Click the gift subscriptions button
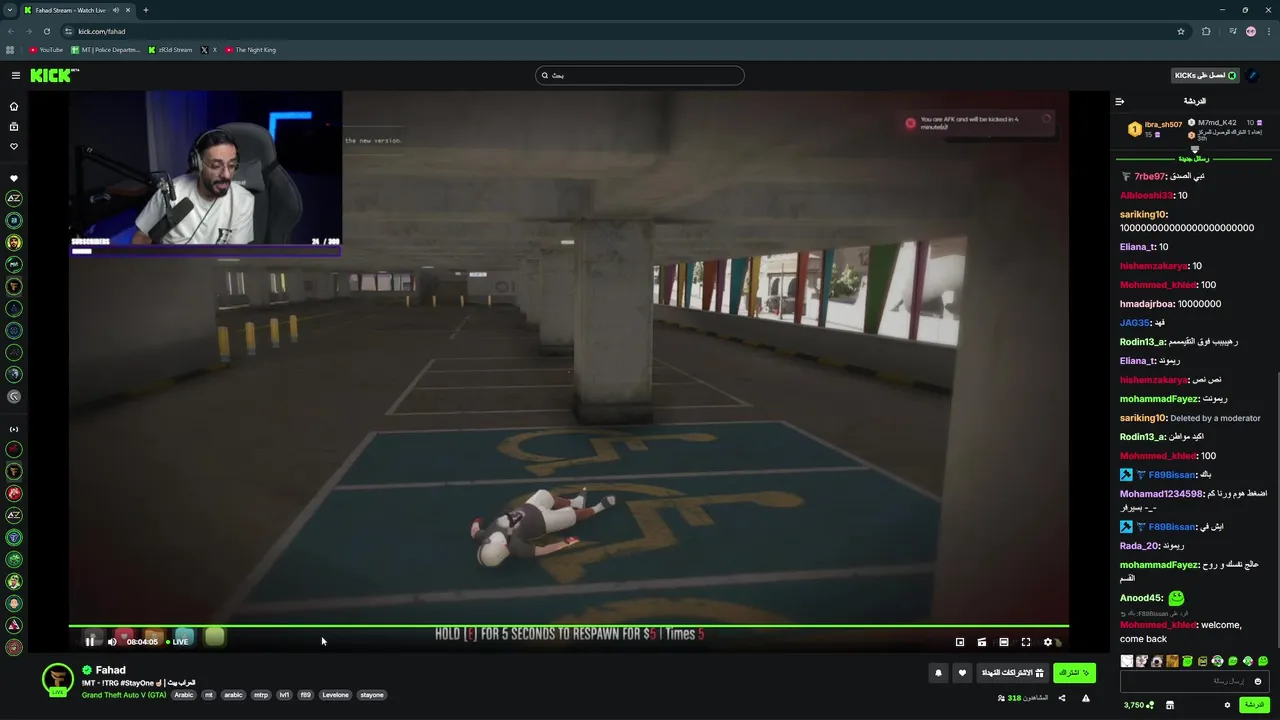The width and height of the screenshot is (1280, 720). (1012, 673)
